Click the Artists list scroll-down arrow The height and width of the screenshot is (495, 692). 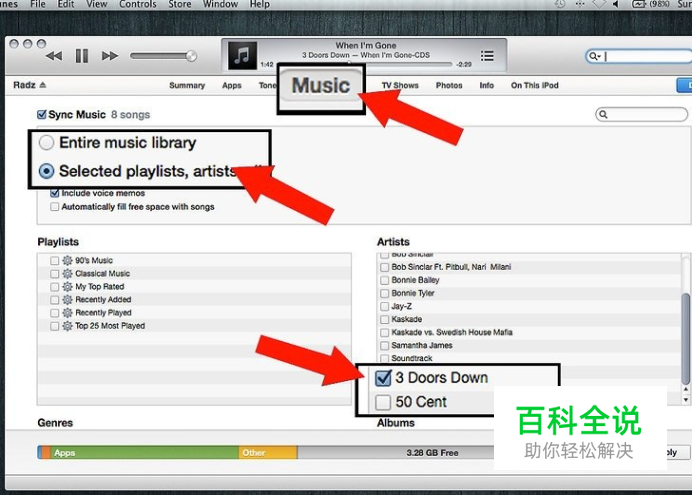tap(685, 400)
